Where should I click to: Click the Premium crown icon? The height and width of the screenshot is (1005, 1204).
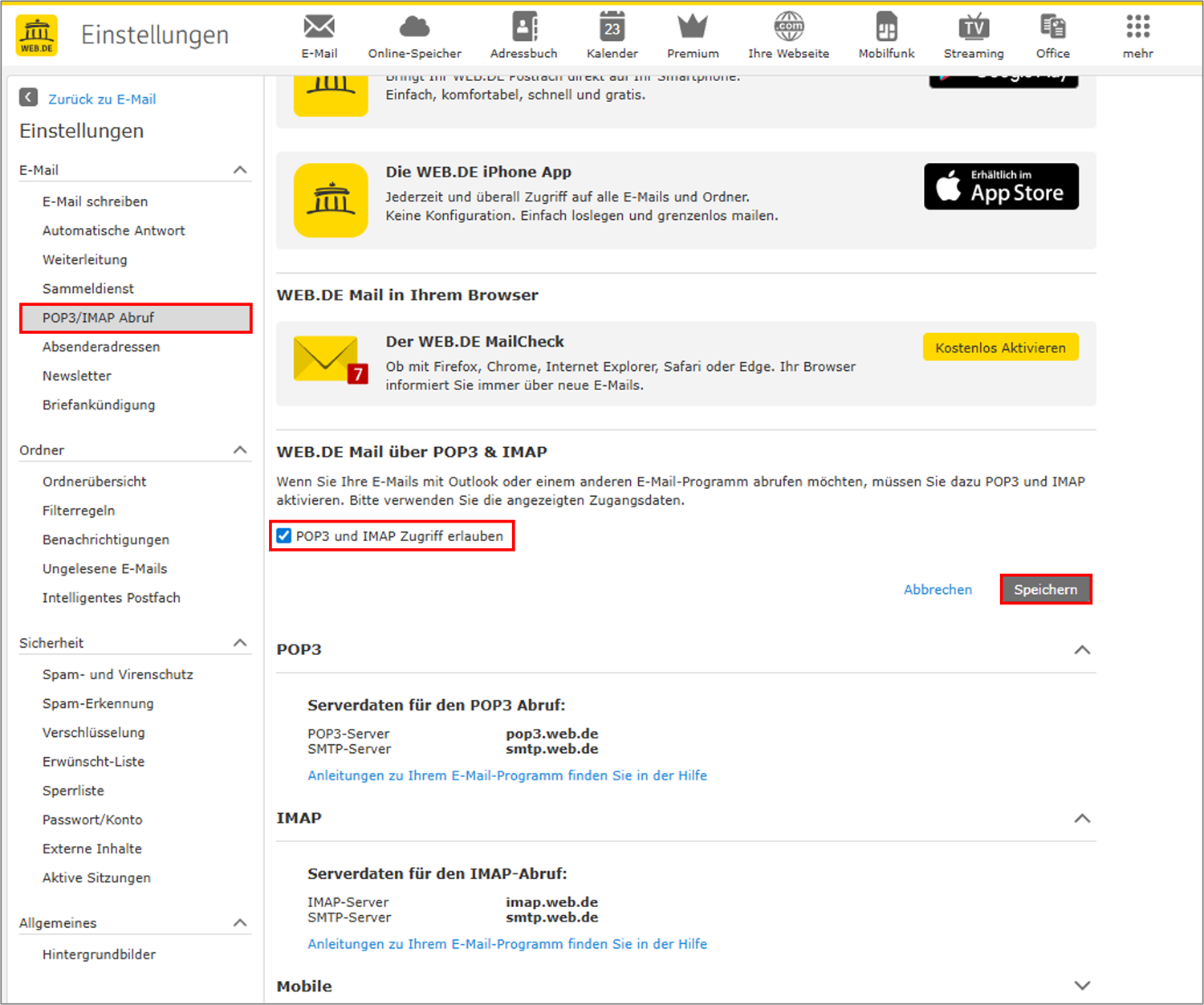(692, 27)
